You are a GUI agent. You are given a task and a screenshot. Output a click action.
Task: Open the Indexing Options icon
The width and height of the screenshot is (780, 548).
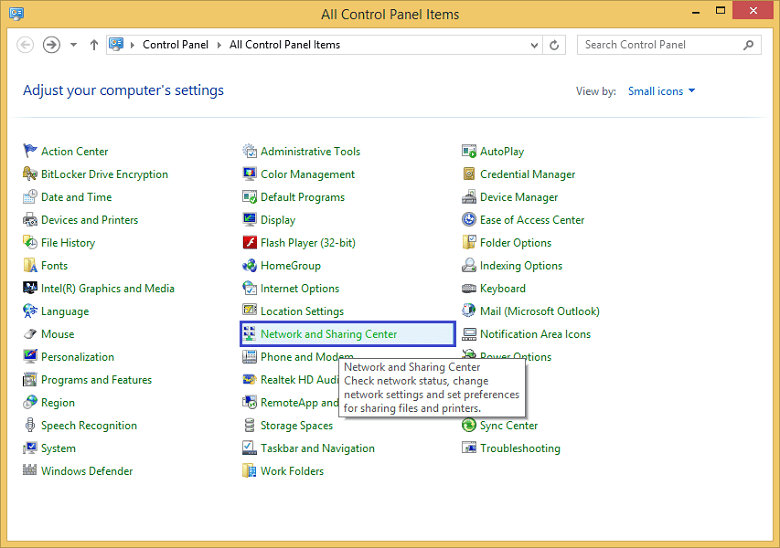coord(469,265)
